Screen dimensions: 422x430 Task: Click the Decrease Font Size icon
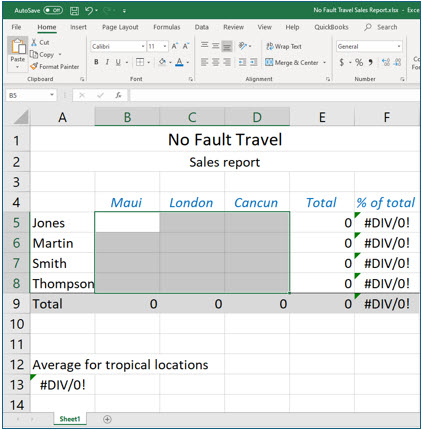coord(185,46)
